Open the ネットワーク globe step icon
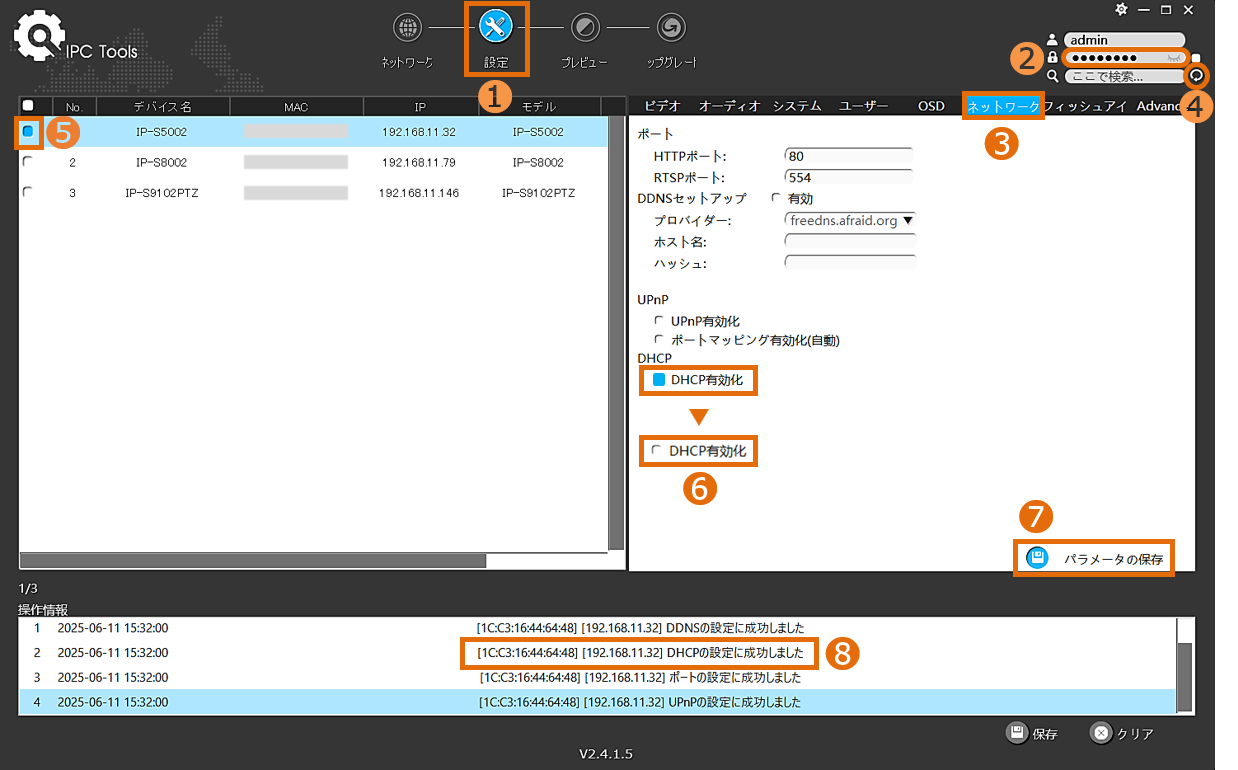Screen dimensions: 1238x770 [x=407, y=28]
